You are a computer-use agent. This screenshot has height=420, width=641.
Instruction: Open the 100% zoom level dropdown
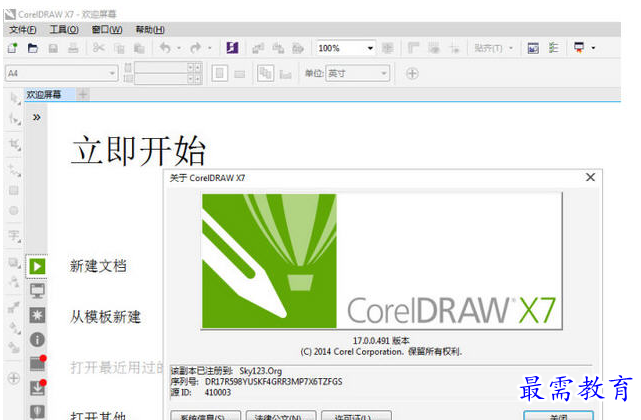(370, 48)
